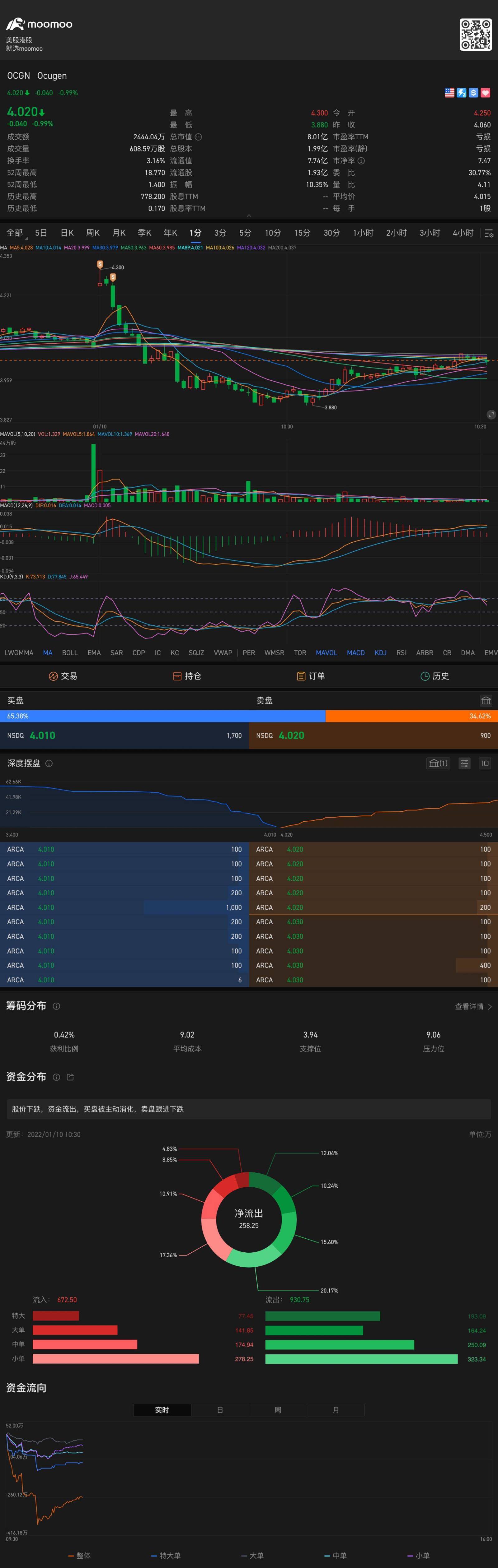Open depth book filter sliders icon
Screen dimensions: 498x1568
click(x=464, y=763)
